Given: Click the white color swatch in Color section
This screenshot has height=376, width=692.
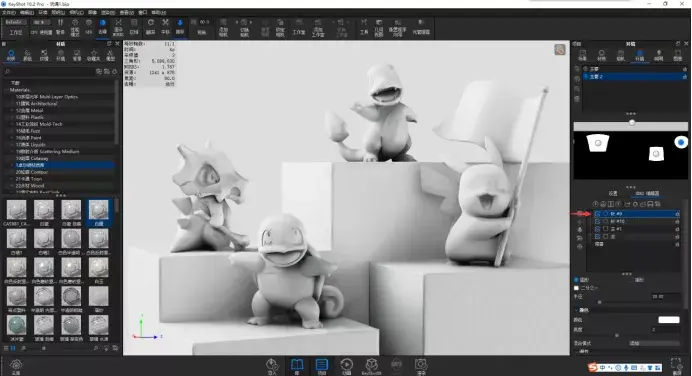Looking at the screenshot, I should pyautogui.click(x=669, y=320).
